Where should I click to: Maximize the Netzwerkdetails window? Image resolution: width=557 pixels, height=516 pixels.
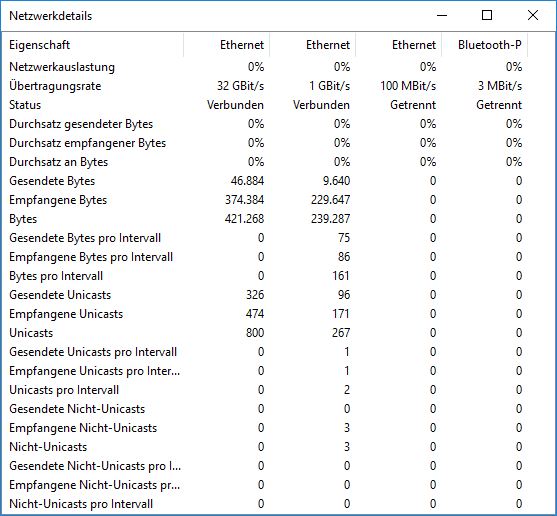[487, 16]
